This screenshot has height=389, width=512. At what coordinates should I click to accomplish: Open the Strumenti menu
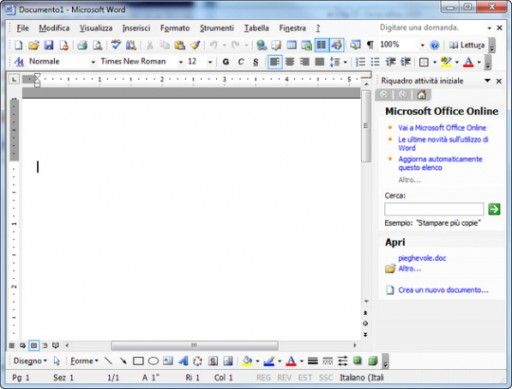point(217,28)
